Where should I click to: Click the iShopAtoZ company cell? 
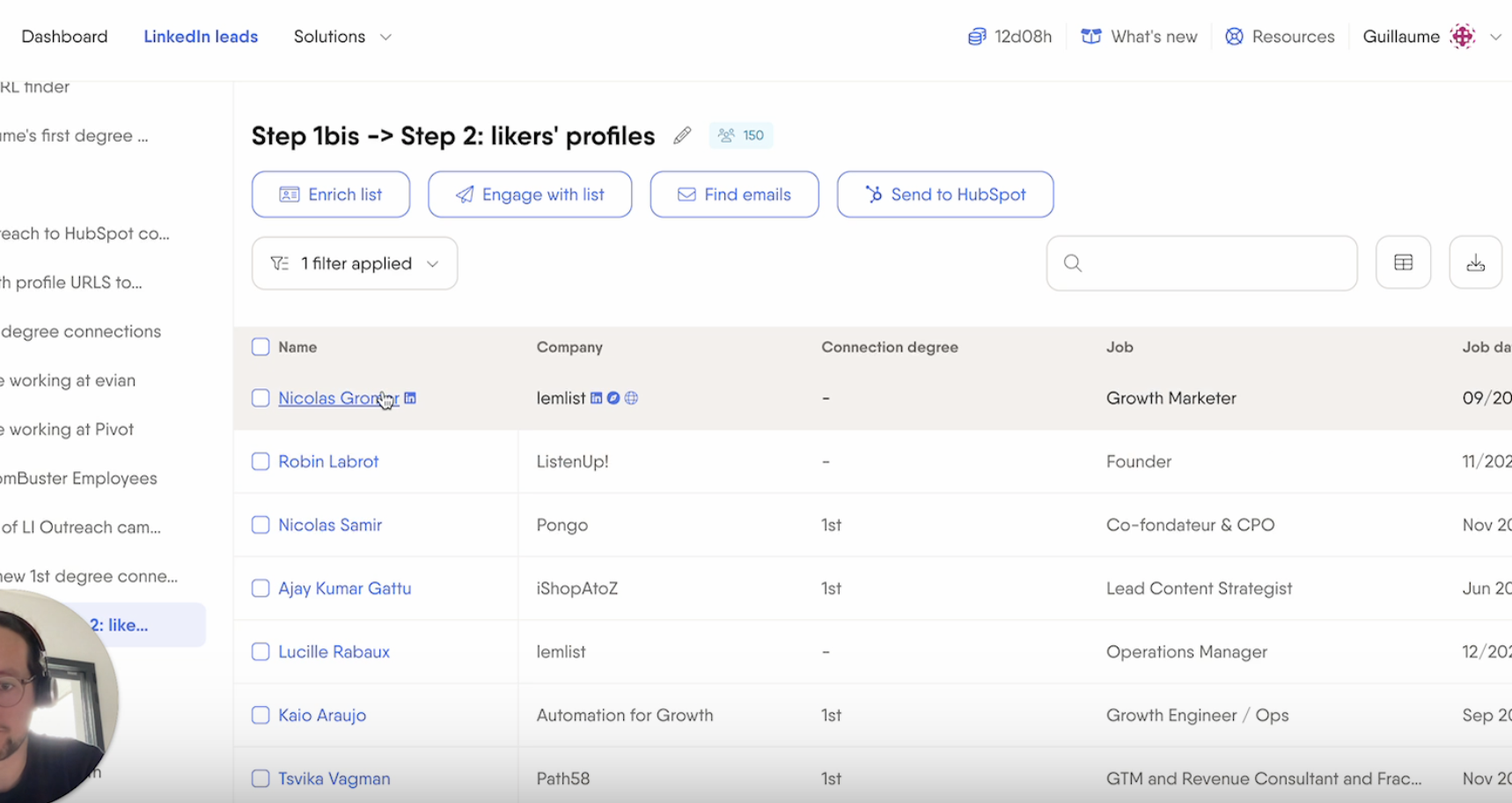click(x=577, y=588)
